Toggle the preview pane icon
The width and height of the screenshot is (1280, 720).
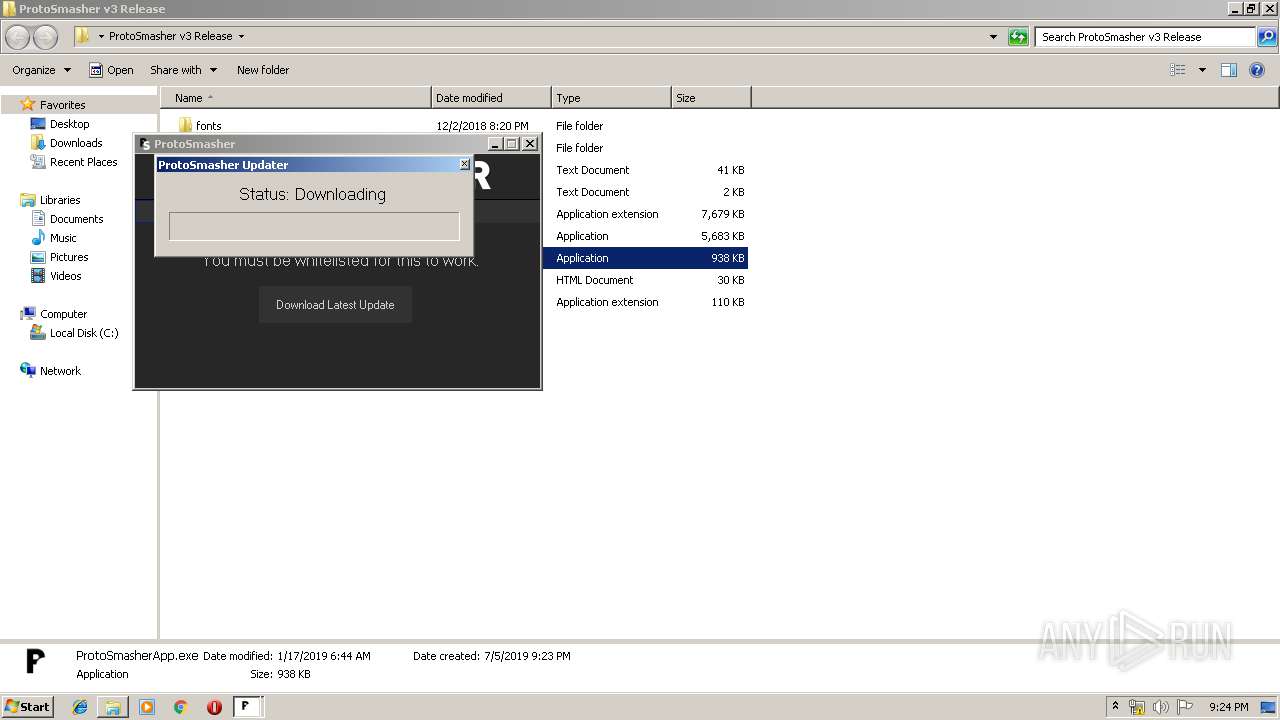[x=1229, y=70]
